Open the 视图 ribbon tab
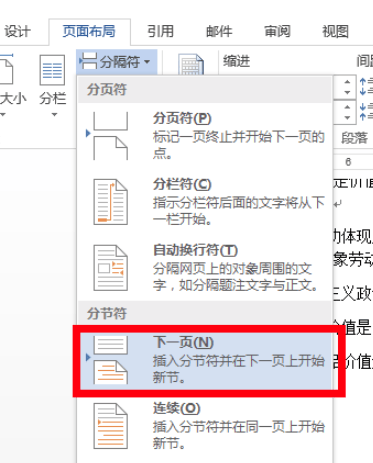 [x=335, y=31]
